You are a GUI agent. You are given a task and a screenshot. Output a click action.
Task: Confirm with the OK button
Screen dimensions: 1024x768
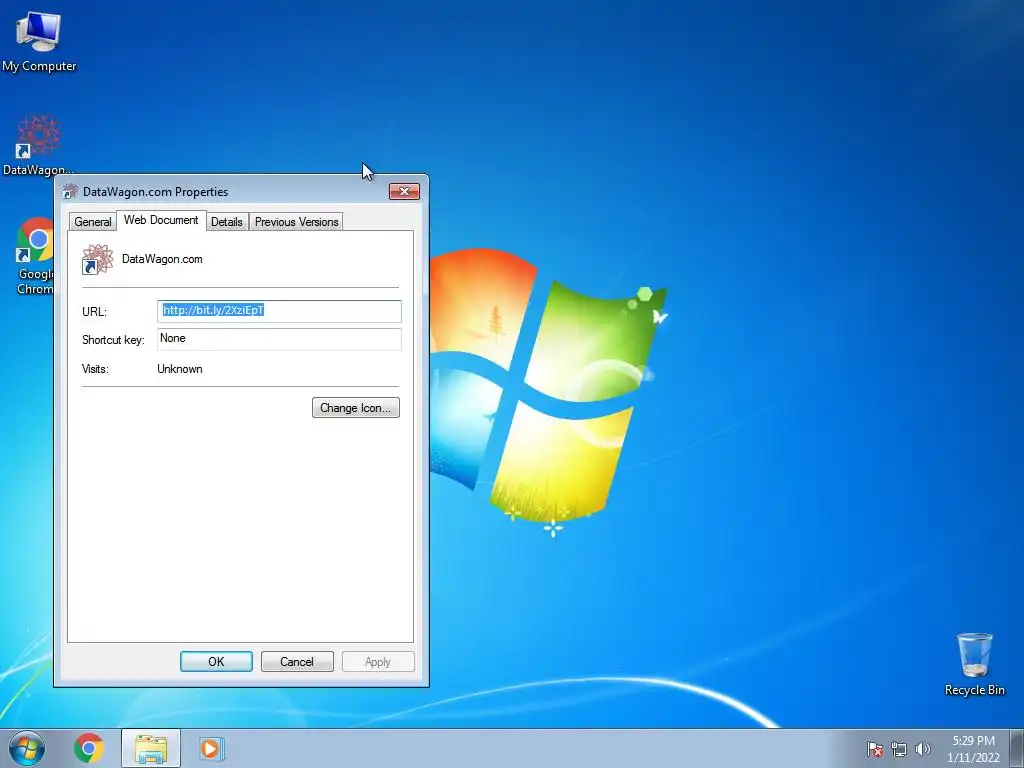[216, 662]
